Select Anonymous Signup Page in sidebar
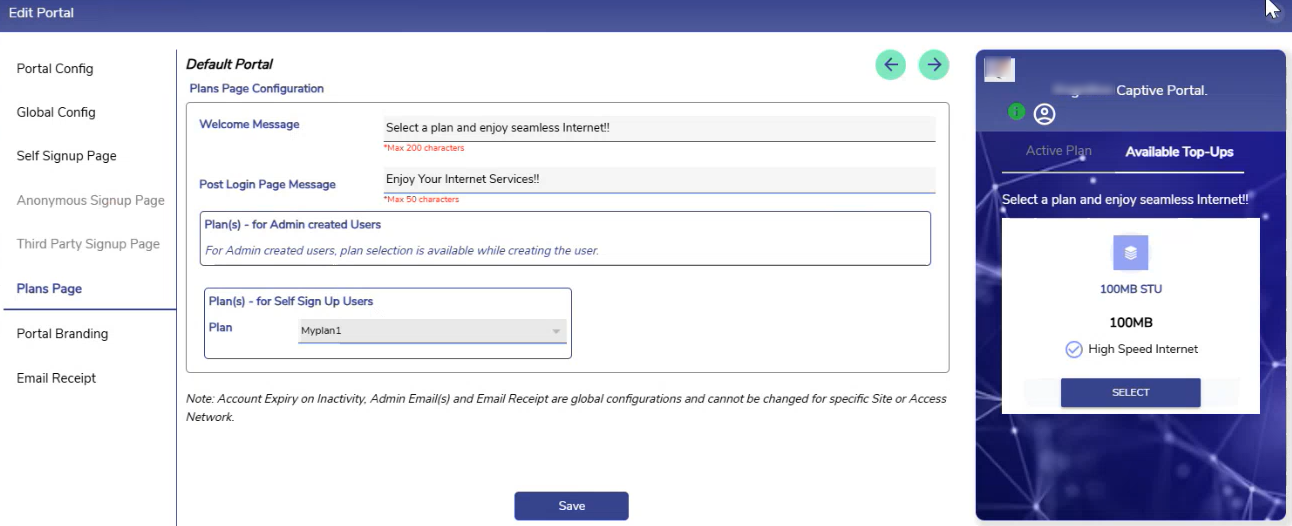Viewport: 1292px width, 526px height. click(x=90, y=200)
